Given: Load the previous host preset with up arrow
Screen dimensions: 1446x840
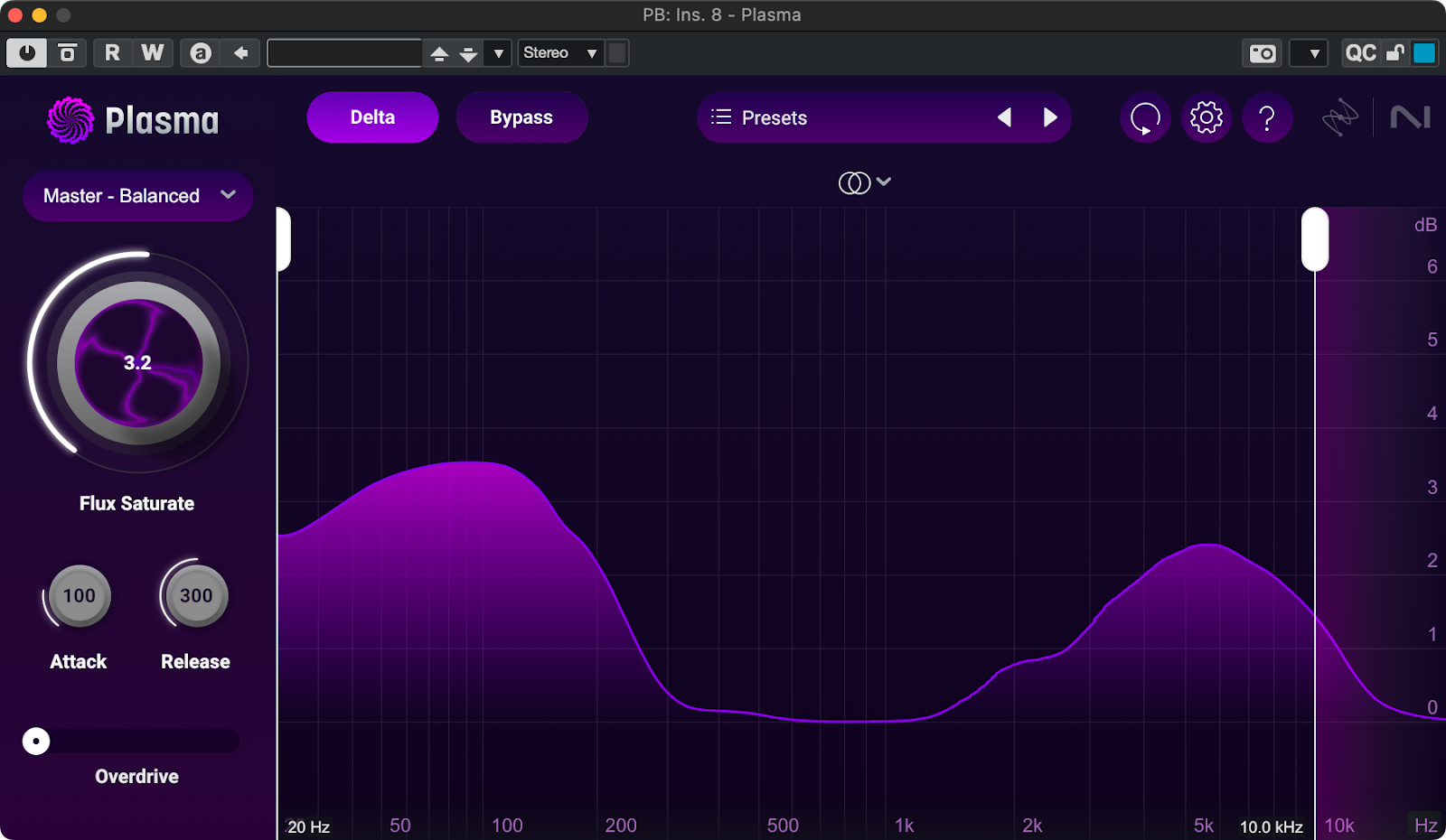Looking at the screenshot, I should tap(439, 53).
